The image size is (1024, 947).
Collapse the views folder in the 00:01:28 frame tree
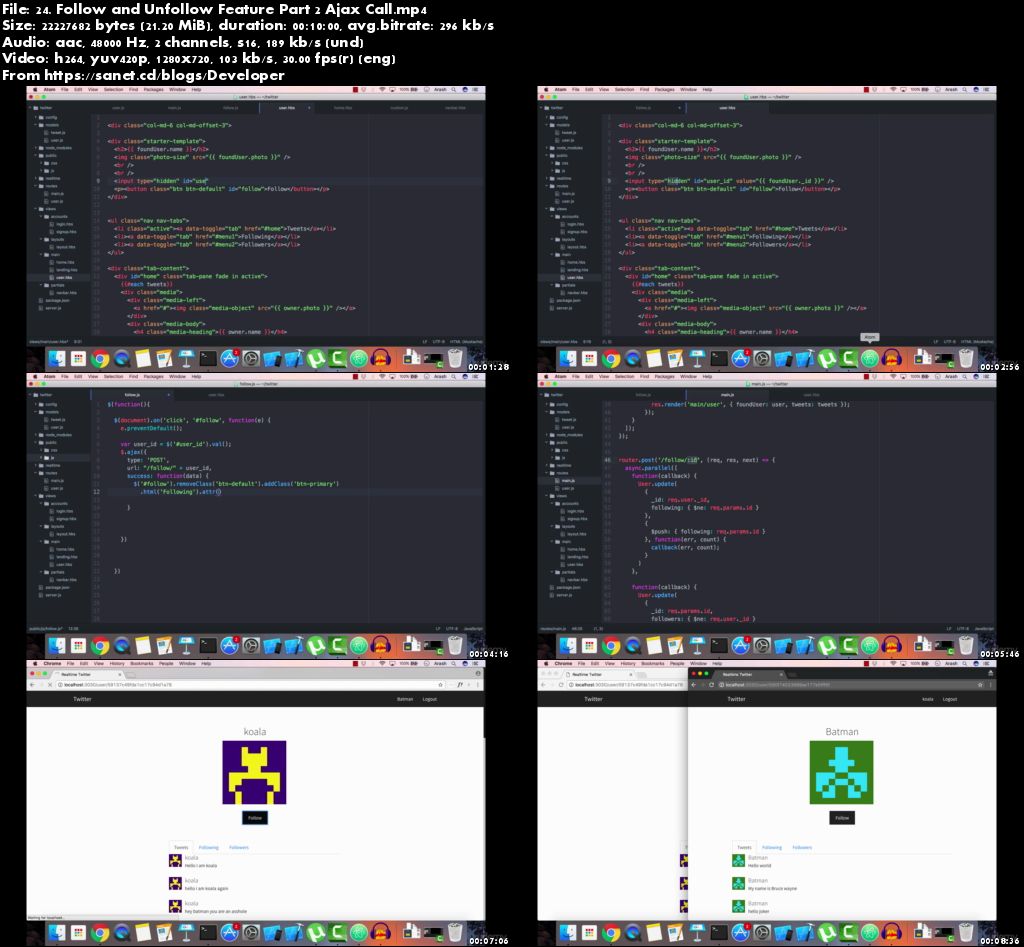point(46,209)
